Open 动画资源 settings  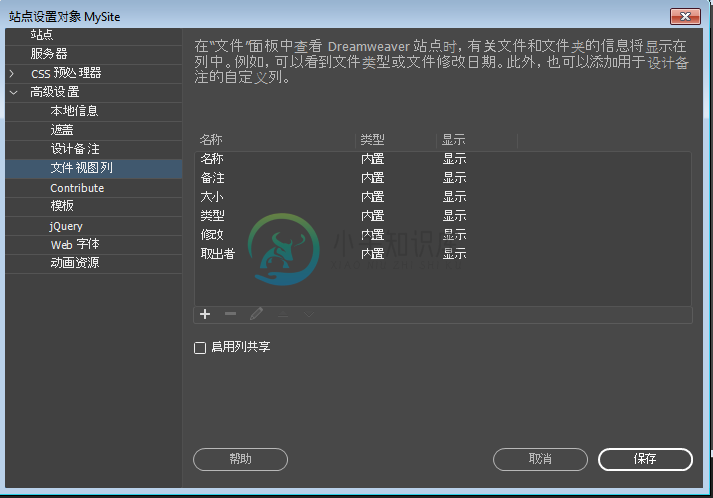coord(94,263)
